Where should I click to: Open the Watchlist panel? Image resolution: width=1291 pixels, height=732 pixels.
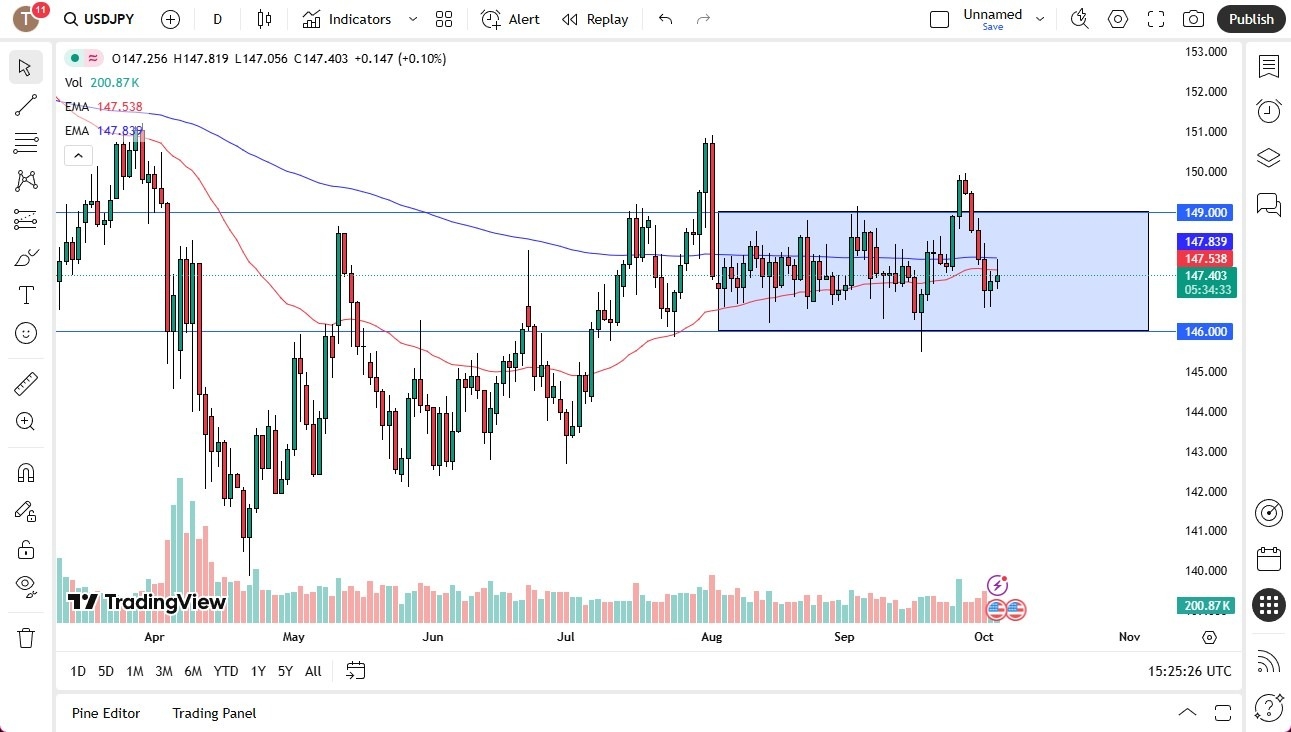[x=1268, y=67]
